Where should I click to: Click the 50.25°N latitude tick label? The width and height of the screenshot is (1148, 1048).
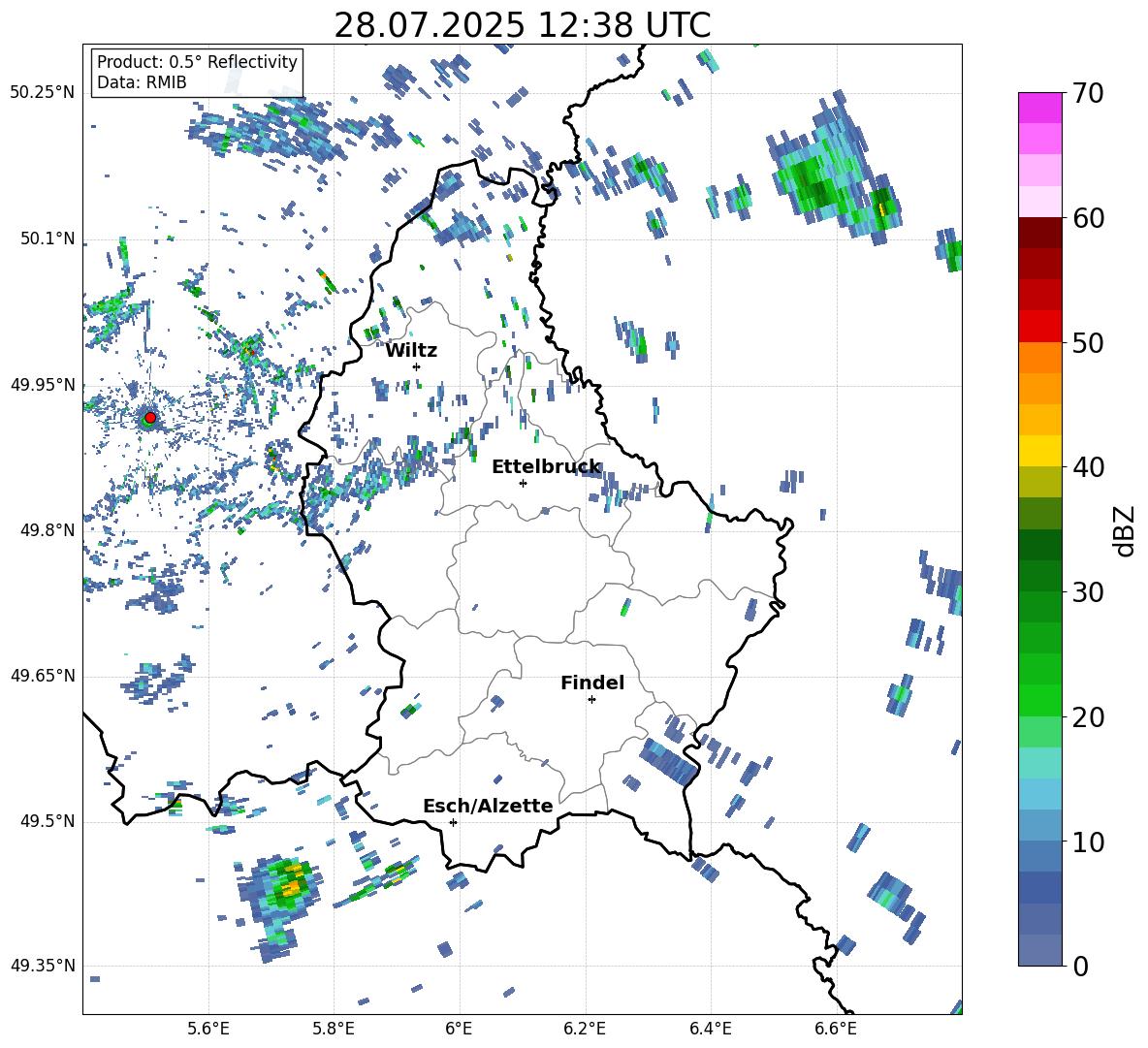(x=43, y=93)
